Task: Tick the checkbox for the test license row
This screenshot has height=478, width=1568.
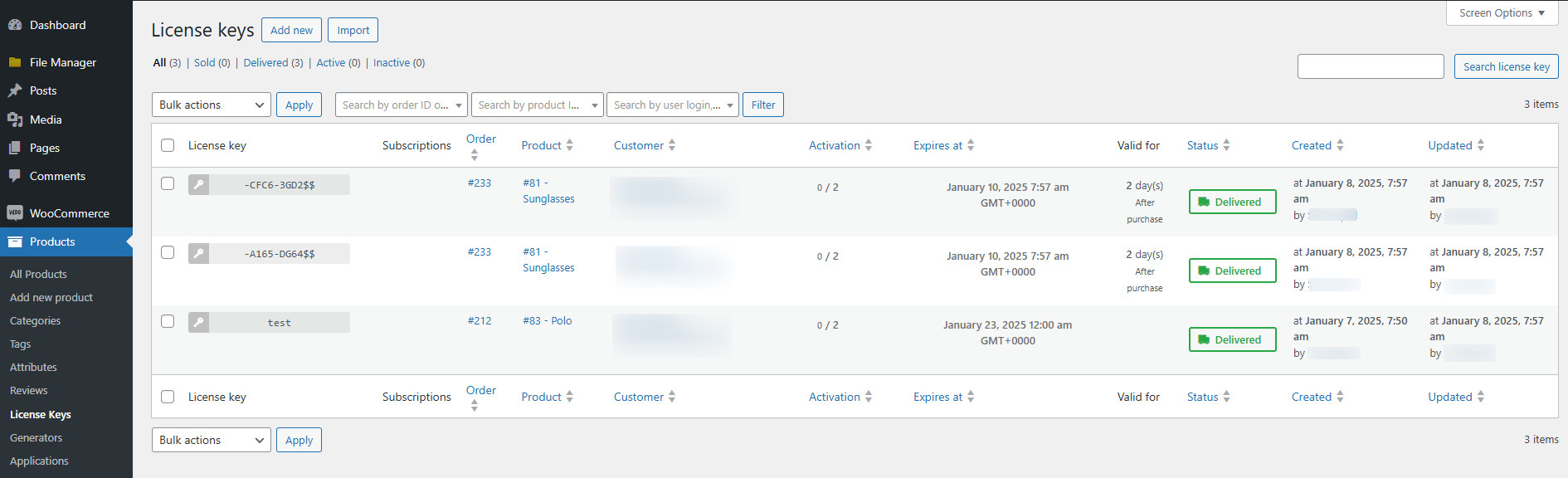Action: point(168,321)
